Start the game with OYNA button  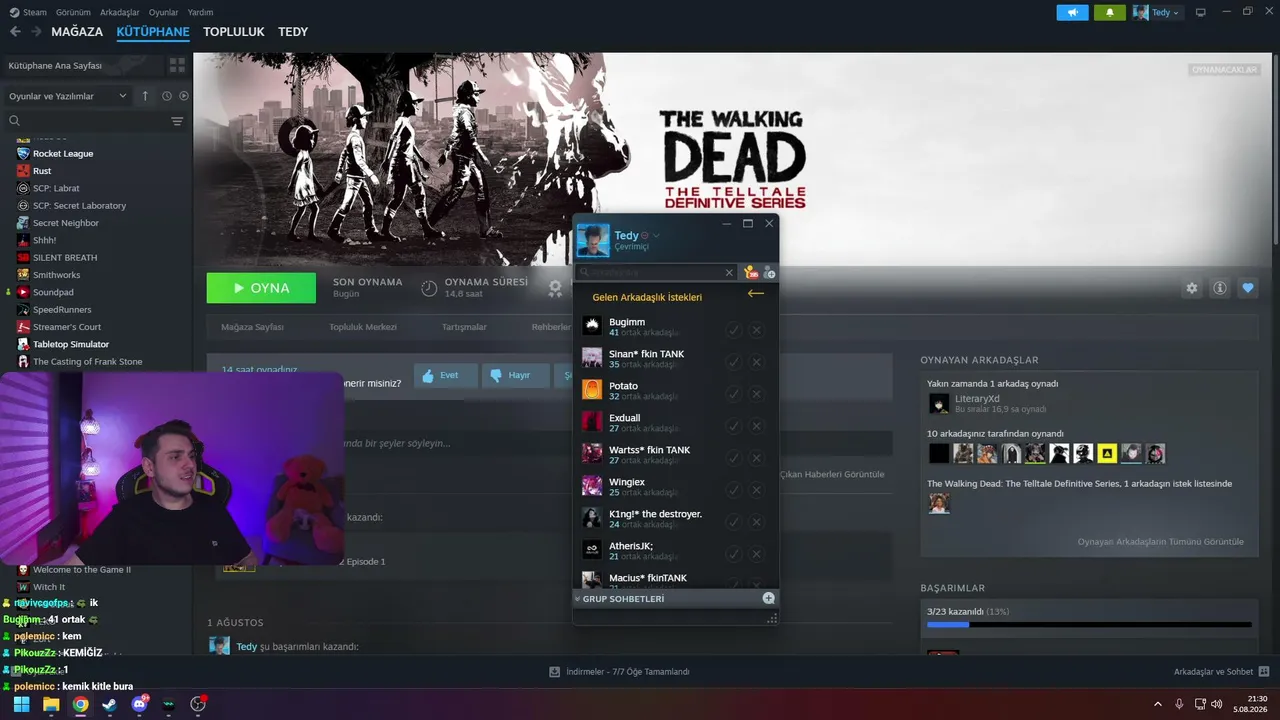pos(261,288)
